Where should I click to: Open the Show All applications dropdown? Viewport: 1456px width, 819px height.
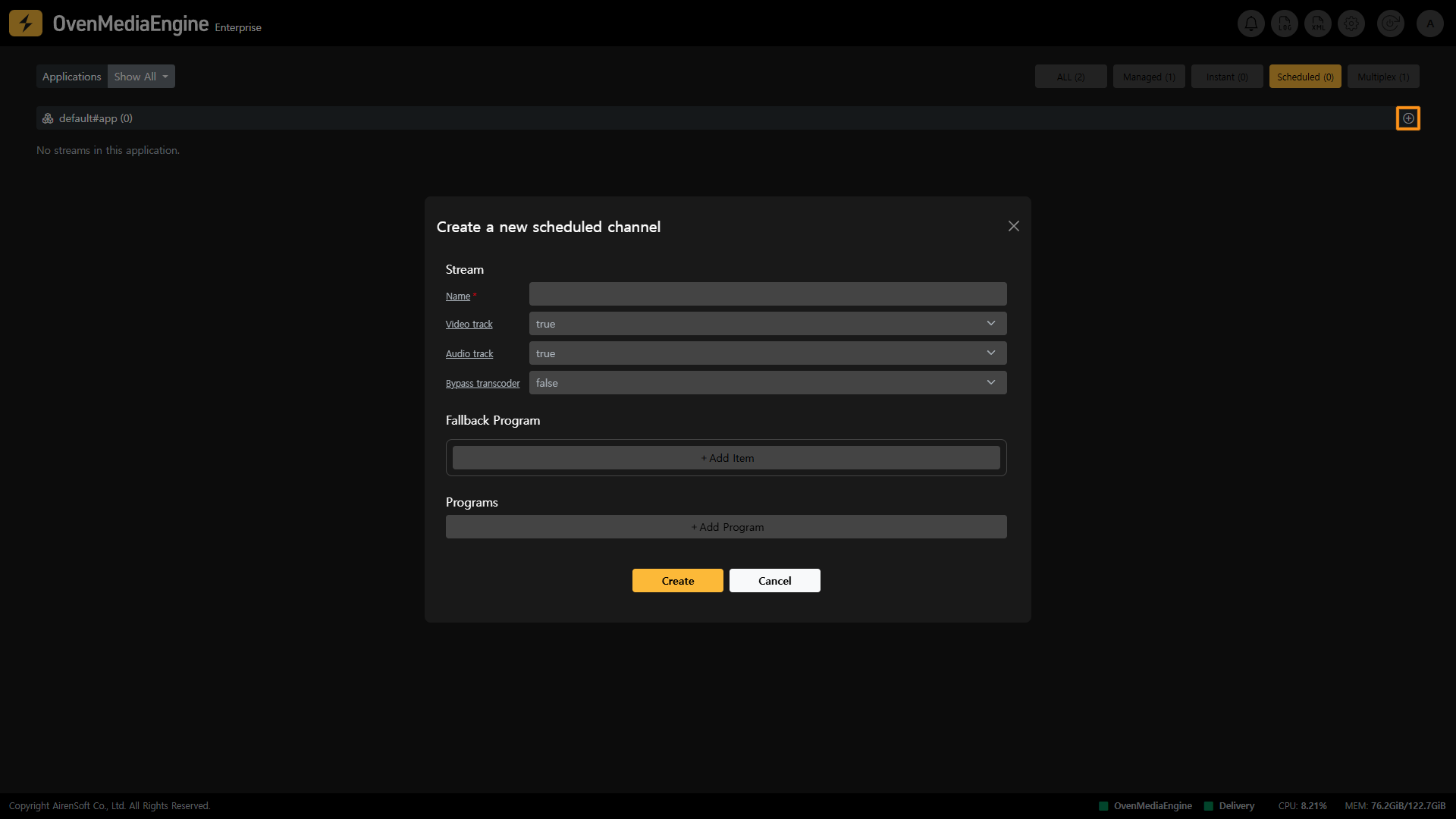tap(141, 77)
